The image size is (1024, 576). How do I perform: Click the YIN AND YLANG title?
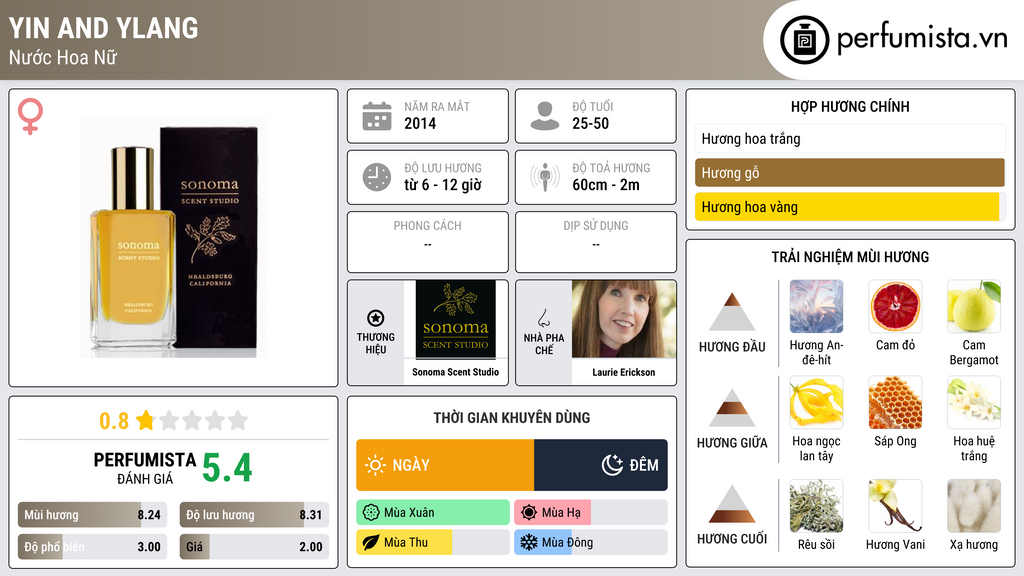103,28
